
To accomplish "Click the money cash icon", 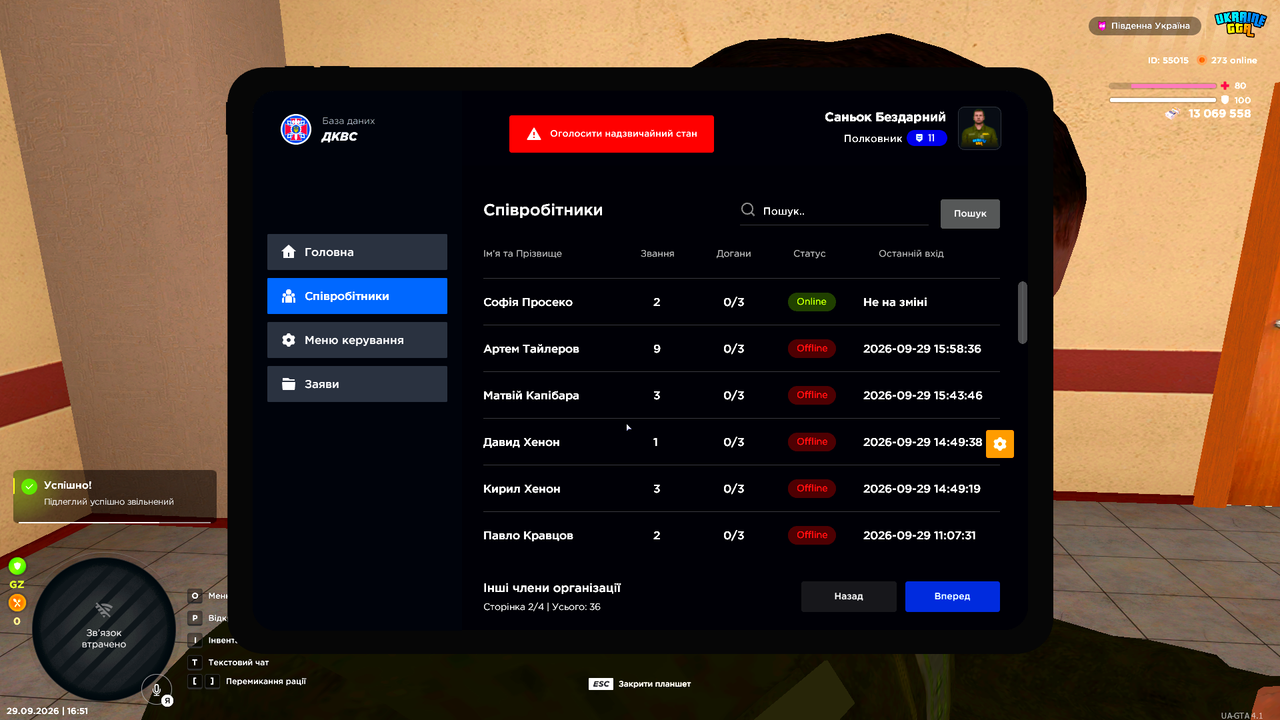I will [x=1173, y=114].
